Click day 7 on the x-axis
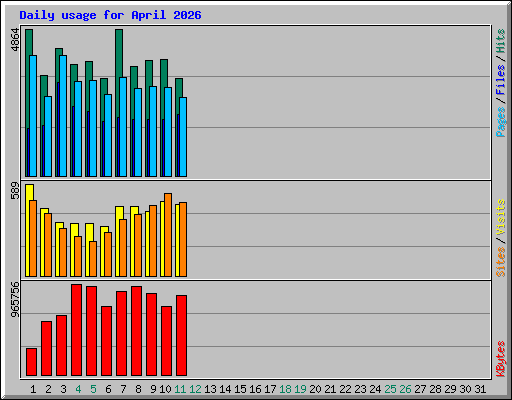The height and width of the screenshot is (400, 512). 123,389
